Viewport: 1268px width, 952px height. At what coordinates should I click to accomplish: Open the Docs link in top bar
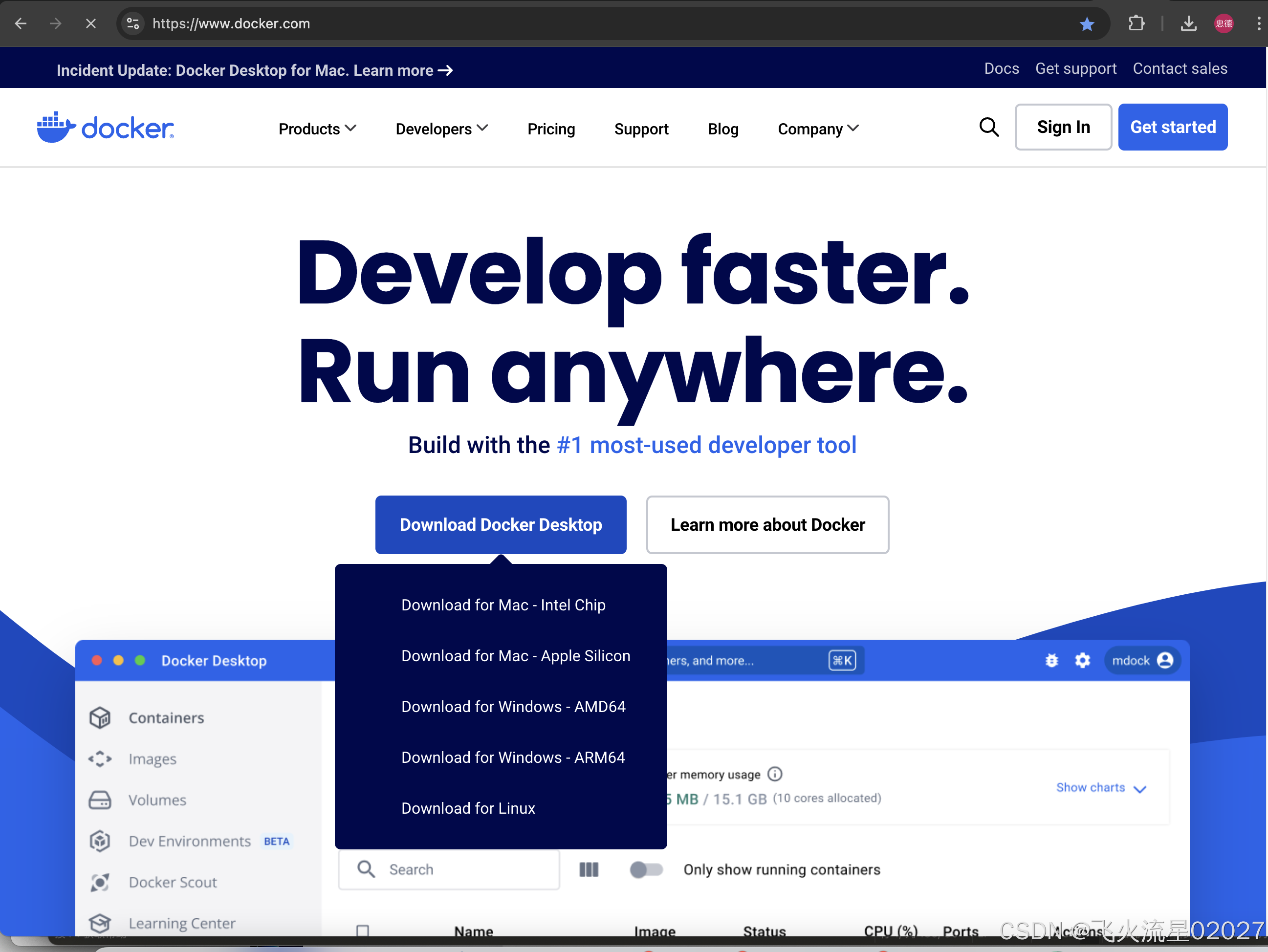click(1001, 69)
